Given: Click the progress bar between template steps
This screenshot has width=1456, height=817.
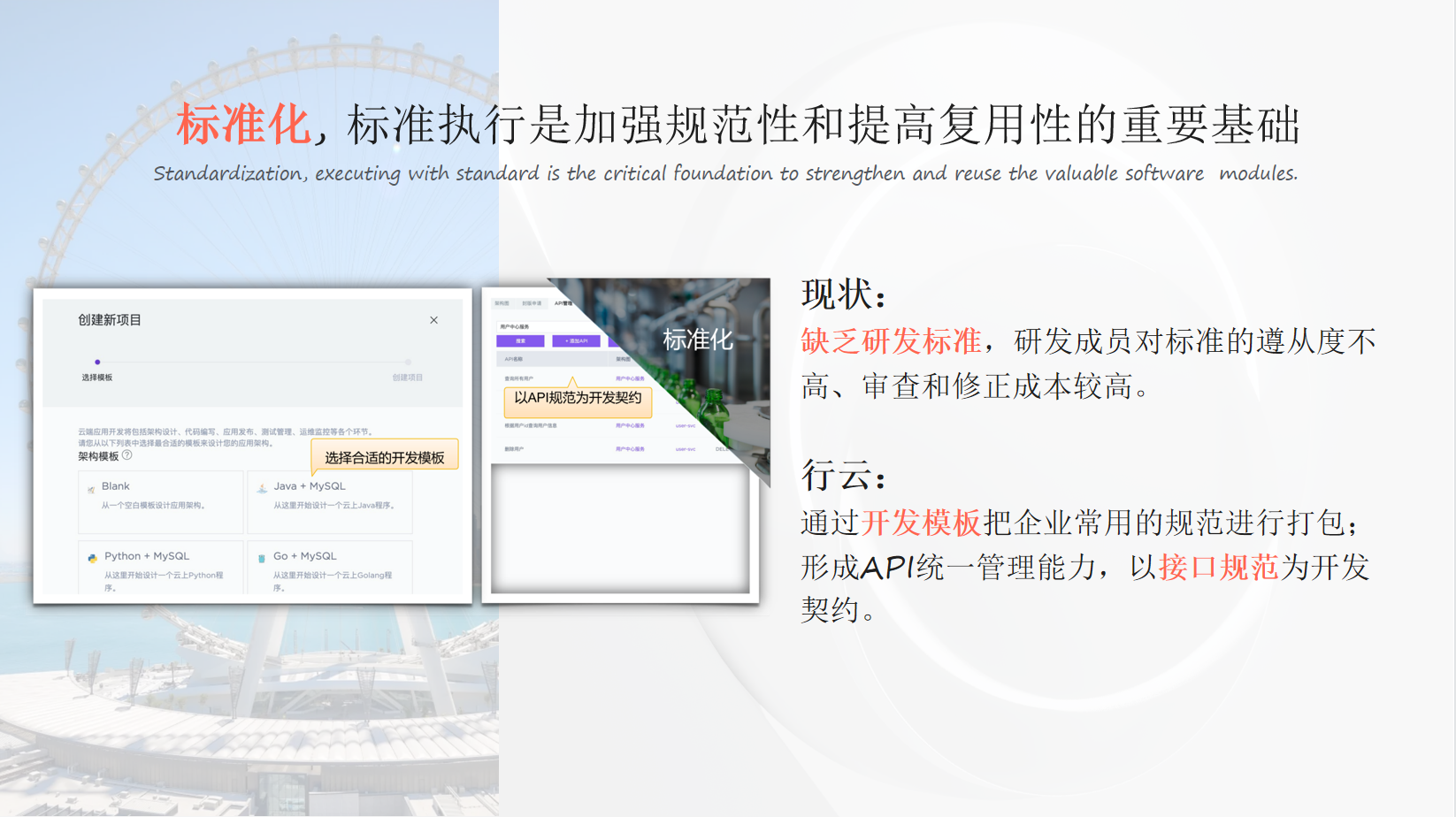Looking at the screenshot, I should pyautogui.click(x=252, y=362).
